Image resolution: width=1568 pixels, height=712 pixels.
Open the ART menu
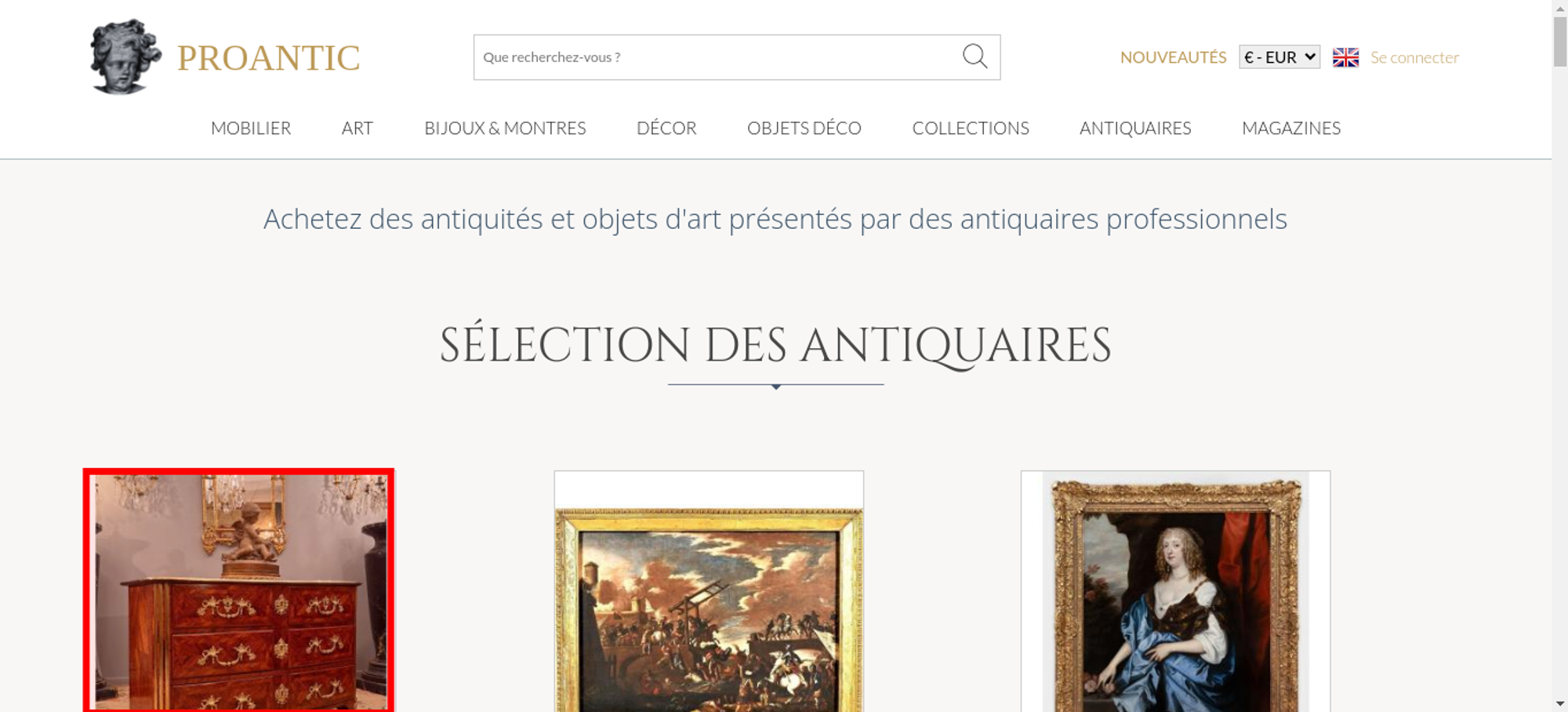358,128
